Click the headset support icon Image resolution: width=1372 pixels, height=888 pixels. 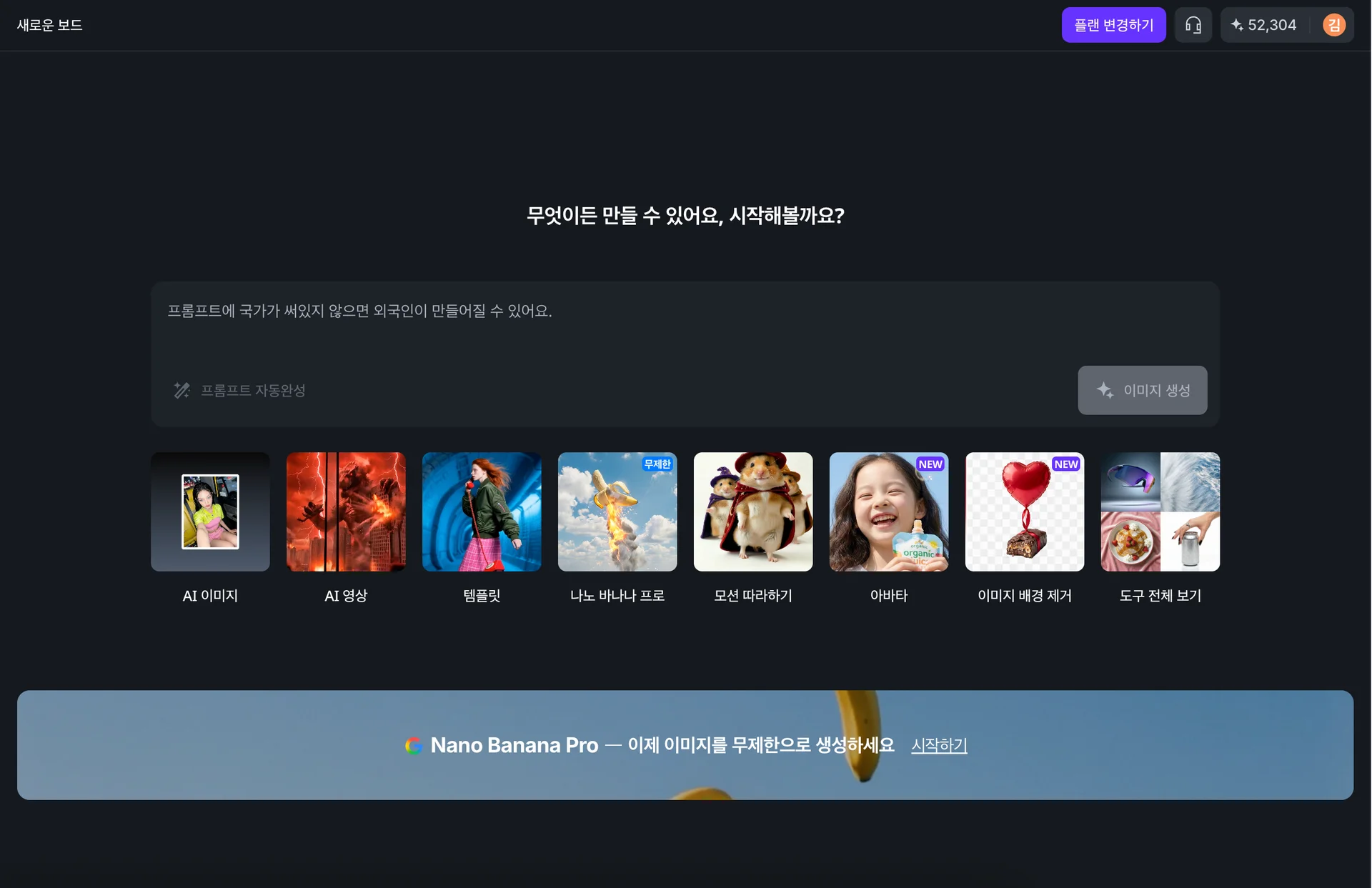click(x=1193, y=25)
